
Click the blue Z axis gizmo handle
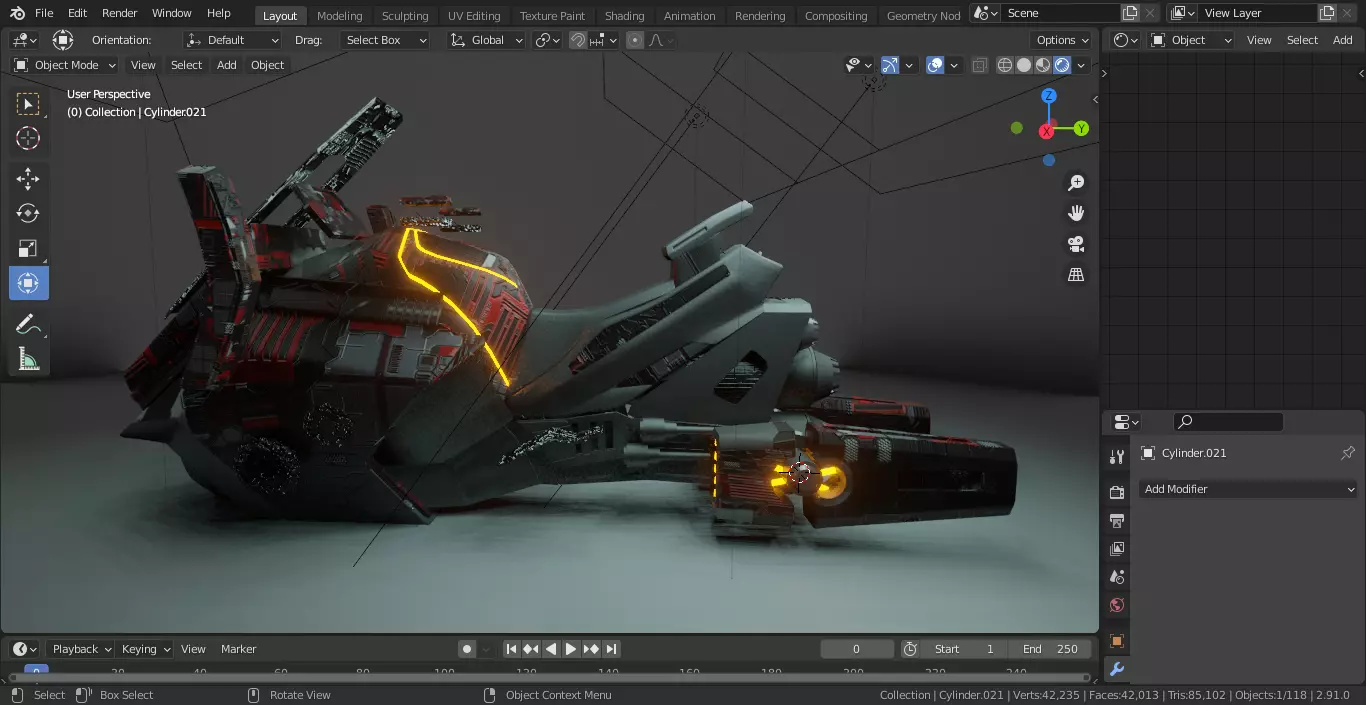coord(1049,96)
